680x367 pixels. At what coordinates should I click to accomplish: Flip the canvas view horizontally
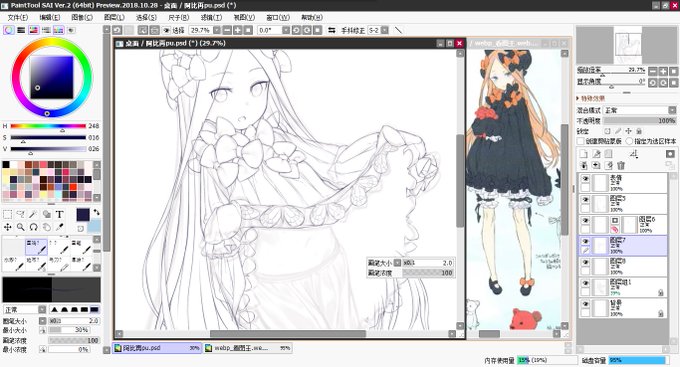pos(332,30)
